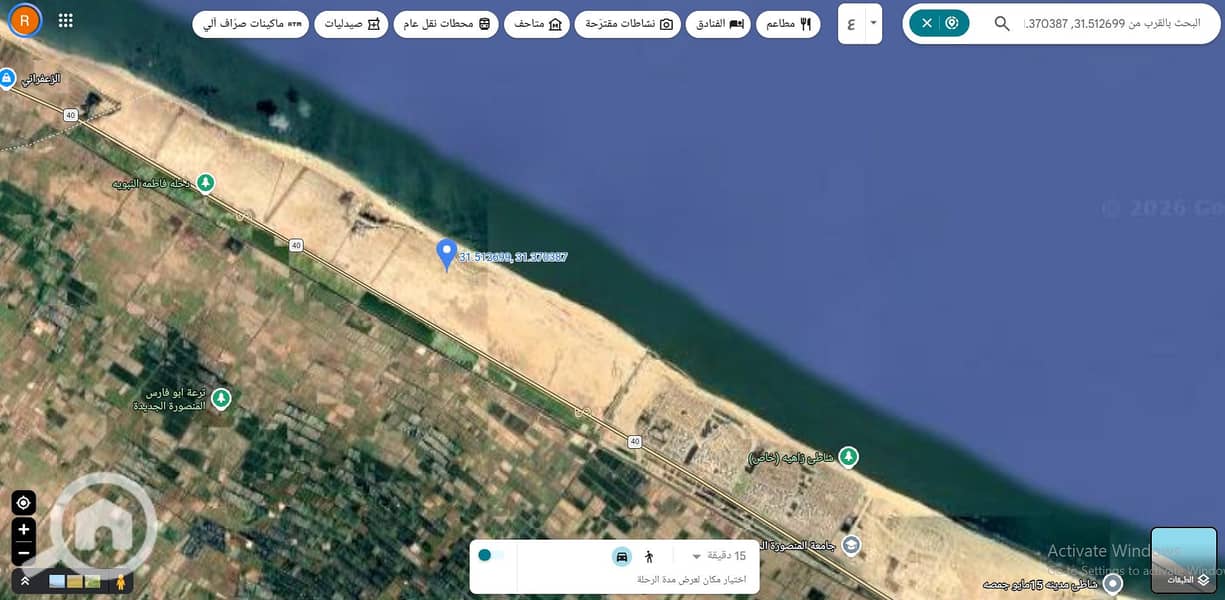1225x600 pixels.
Task: Select the museums (متاحف) chip
Action: (536, 24)
